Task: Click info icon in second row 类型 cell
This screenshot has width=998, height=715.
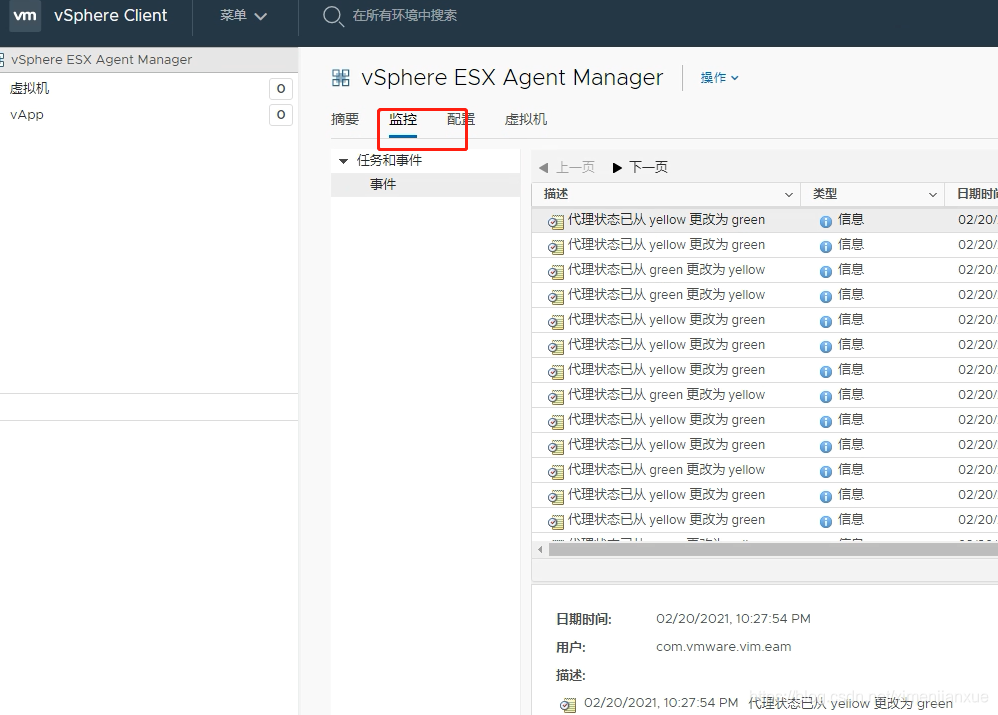Action: [x=826, y=246]
